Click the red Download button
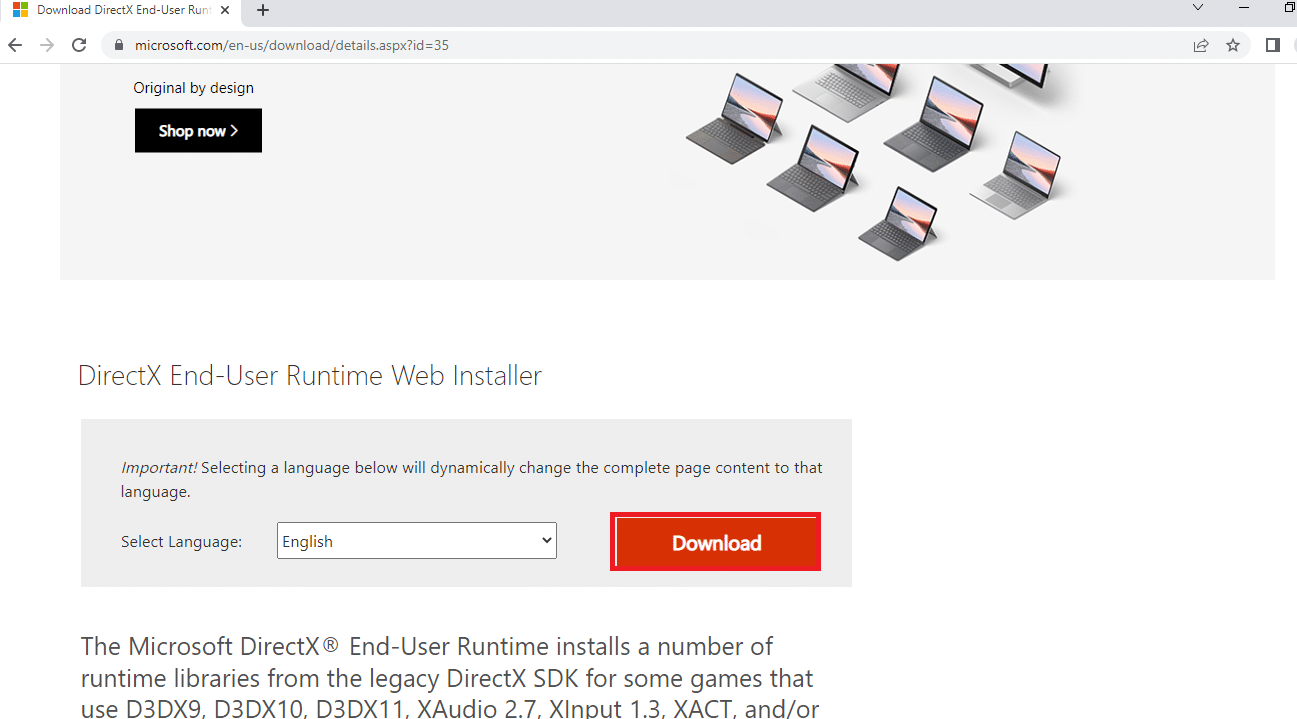Image resolution: width=1297 pixels, height=719 pixels. 716,542
